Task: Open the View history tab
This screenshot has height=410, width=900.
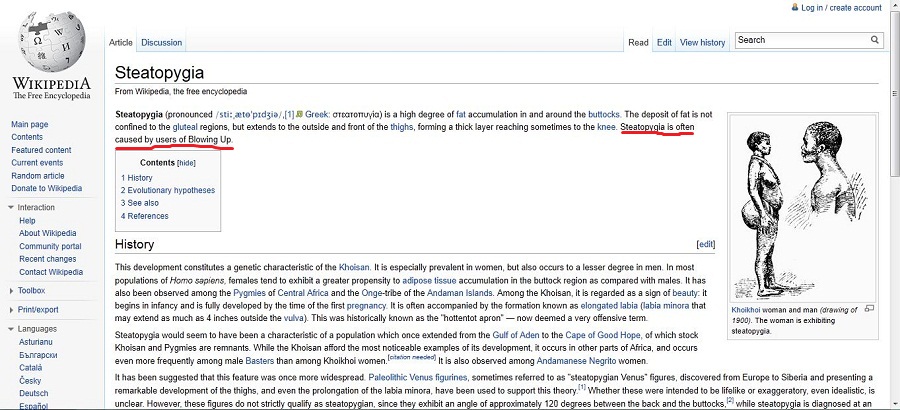Action: click(x=702, y=43)
